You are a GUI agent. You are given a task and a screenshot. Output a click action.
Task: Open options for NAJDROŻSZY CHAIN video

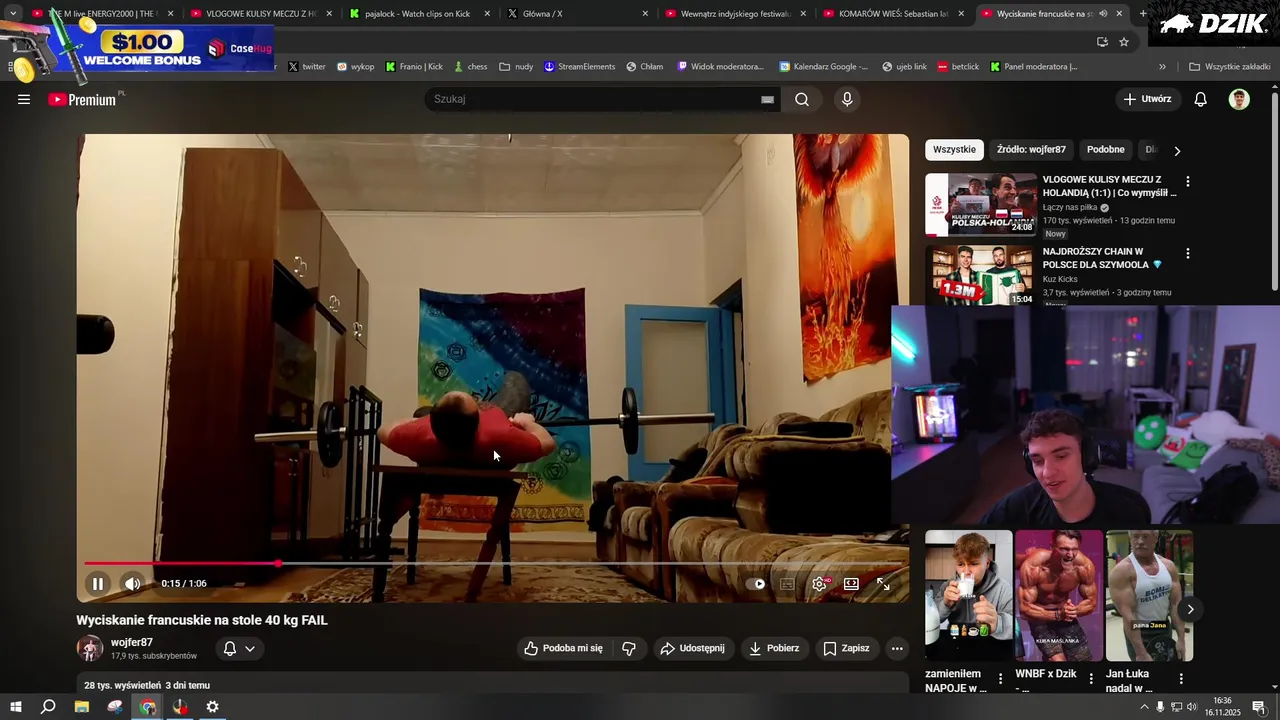[1188, 254]
